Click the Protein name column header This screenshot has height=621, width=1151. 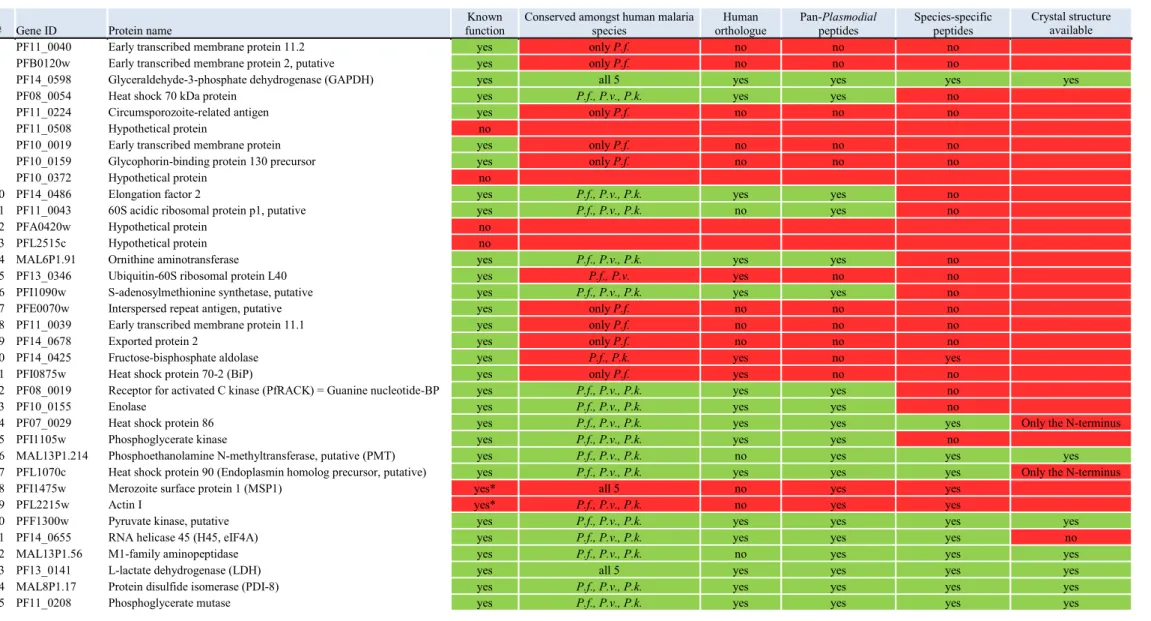tap(140, 30)
